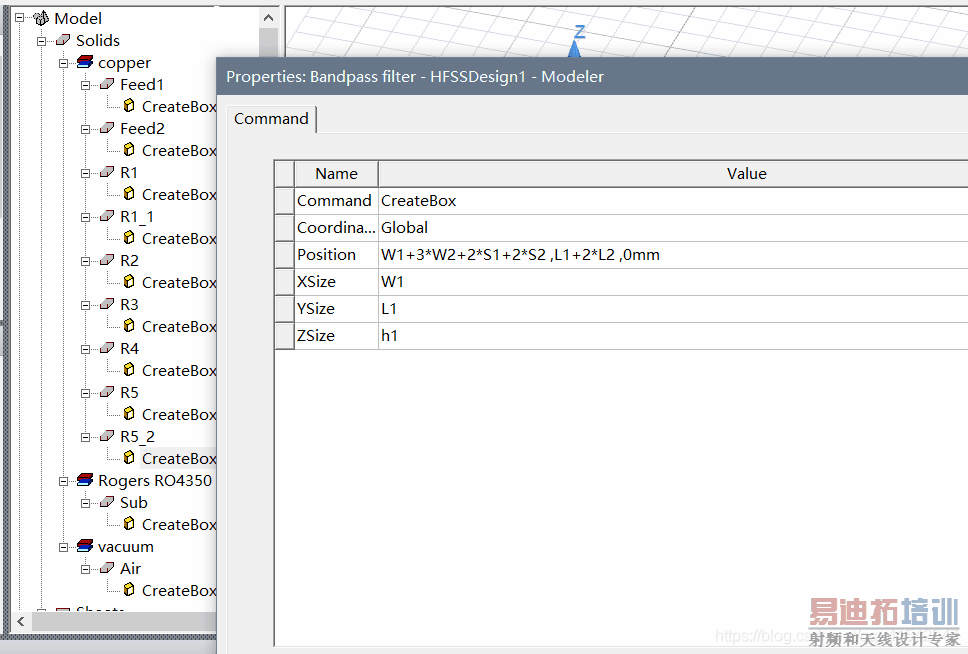Select the Rogers RO4350 tree label
The width and height of the screenshot is (968, 654).
[x=155, y=480]
